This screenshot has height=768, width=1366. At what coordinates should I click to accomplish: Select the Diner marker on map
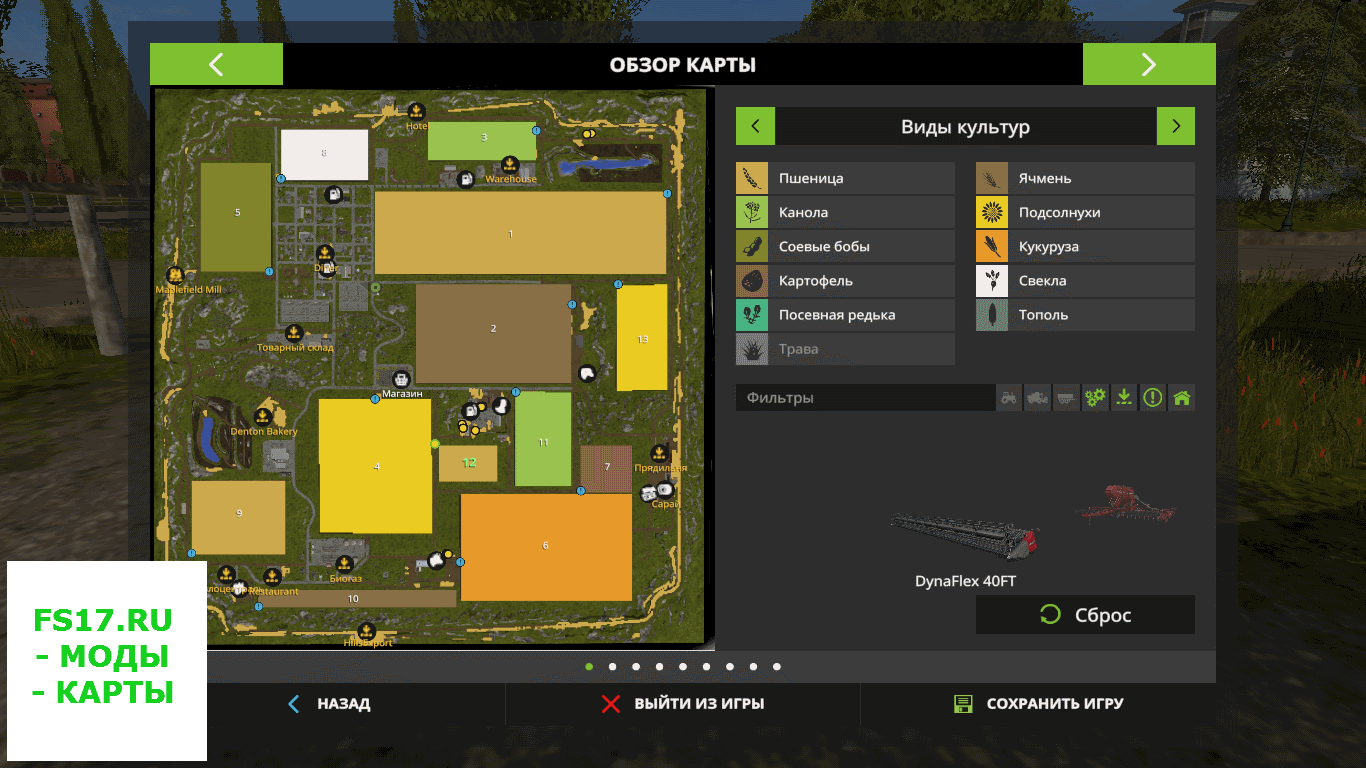click(325, 253)
